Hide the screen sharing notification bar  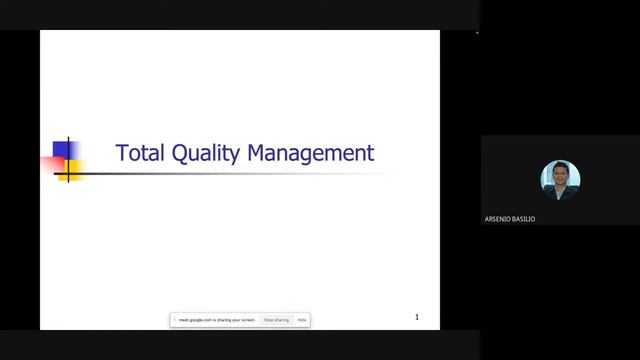tap(302, 320)
